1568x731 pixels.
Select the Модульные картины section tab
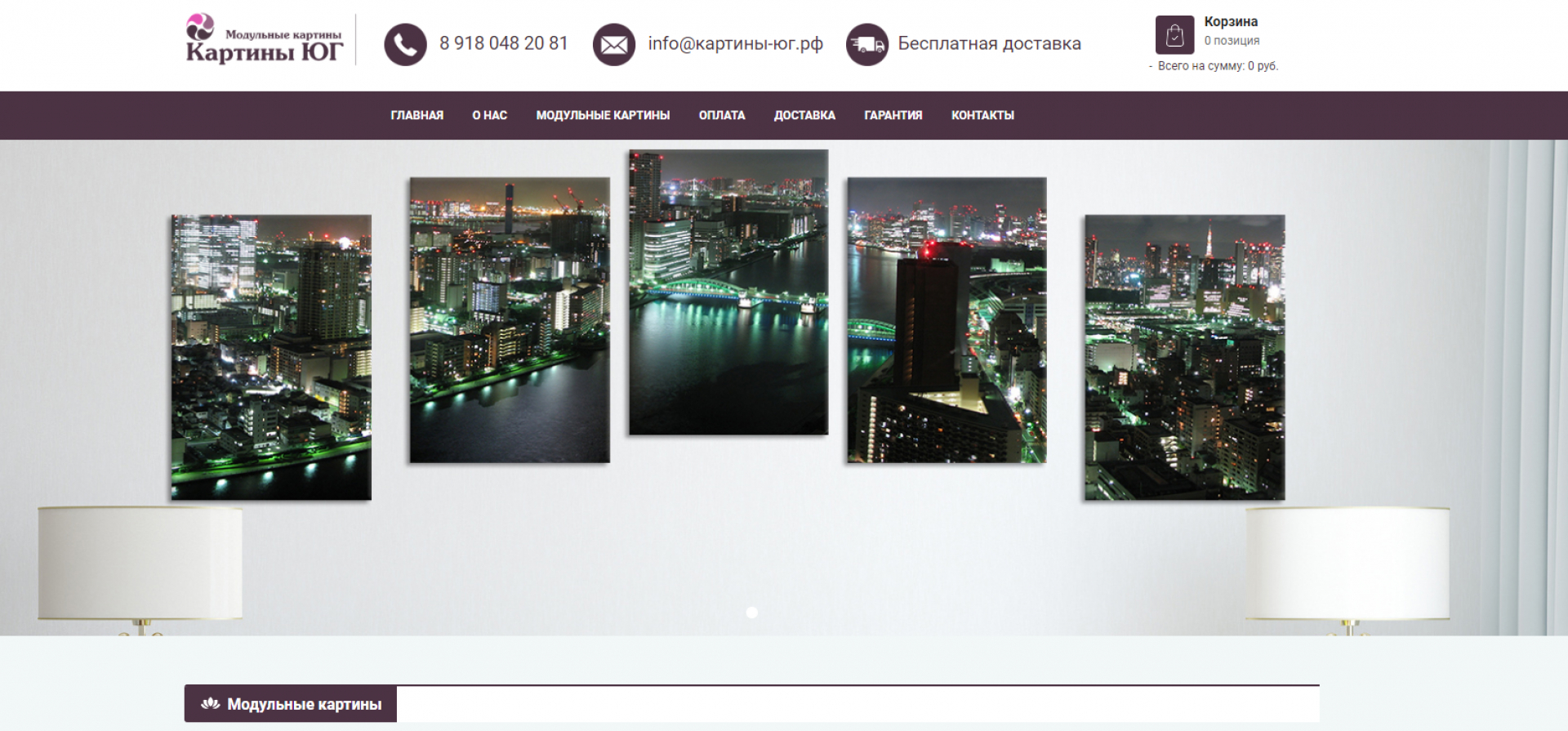pos(291,703)
